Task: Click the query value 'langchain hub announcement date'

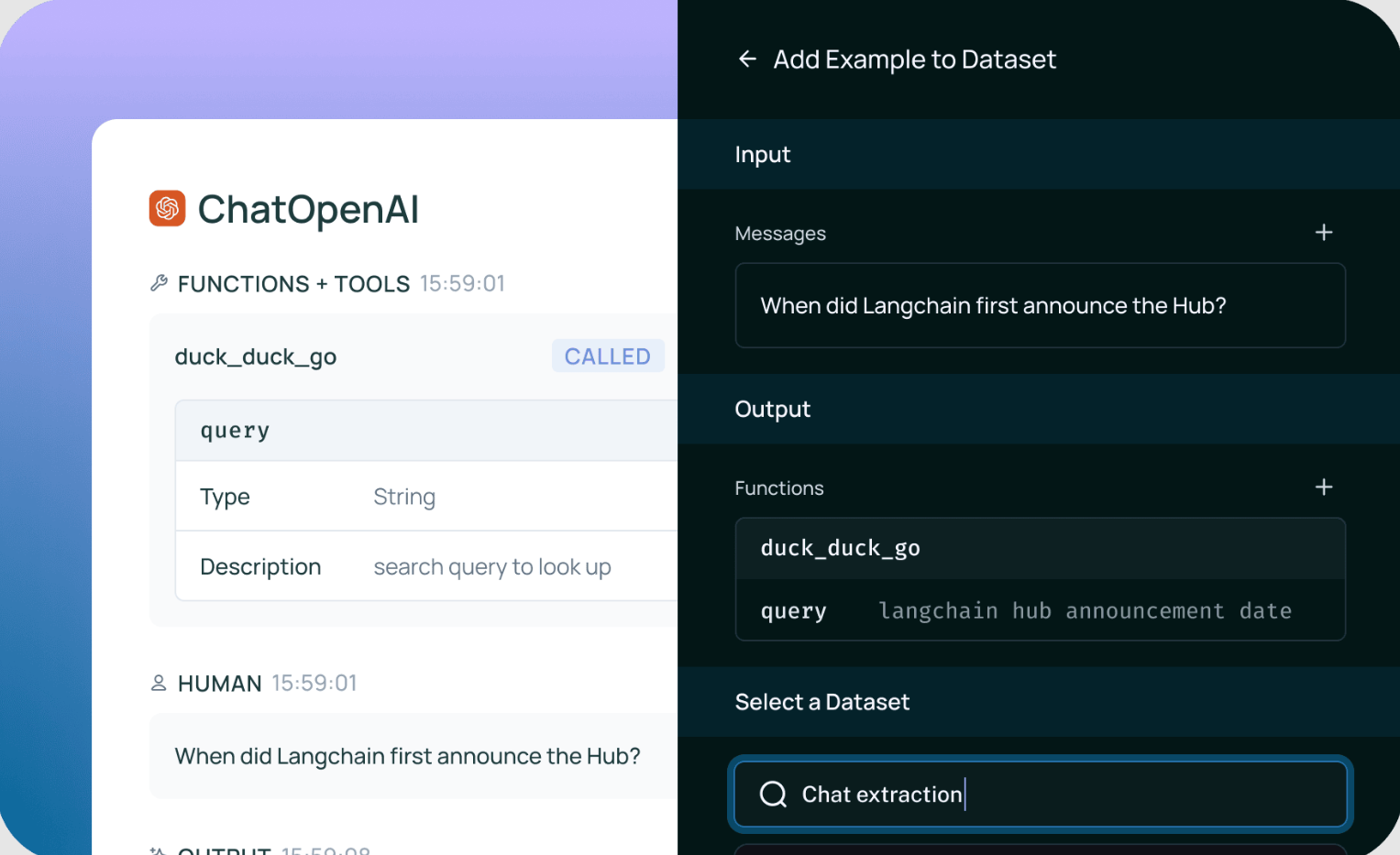Action: pyautogui.click(x=1086, y=611)
